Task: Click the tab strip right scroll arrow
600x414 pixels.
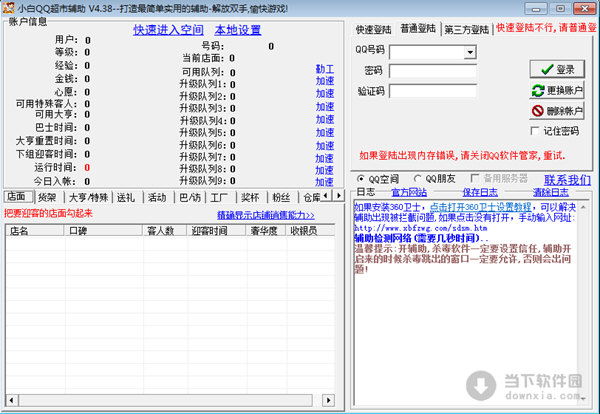Action: [x=338, y=196]
